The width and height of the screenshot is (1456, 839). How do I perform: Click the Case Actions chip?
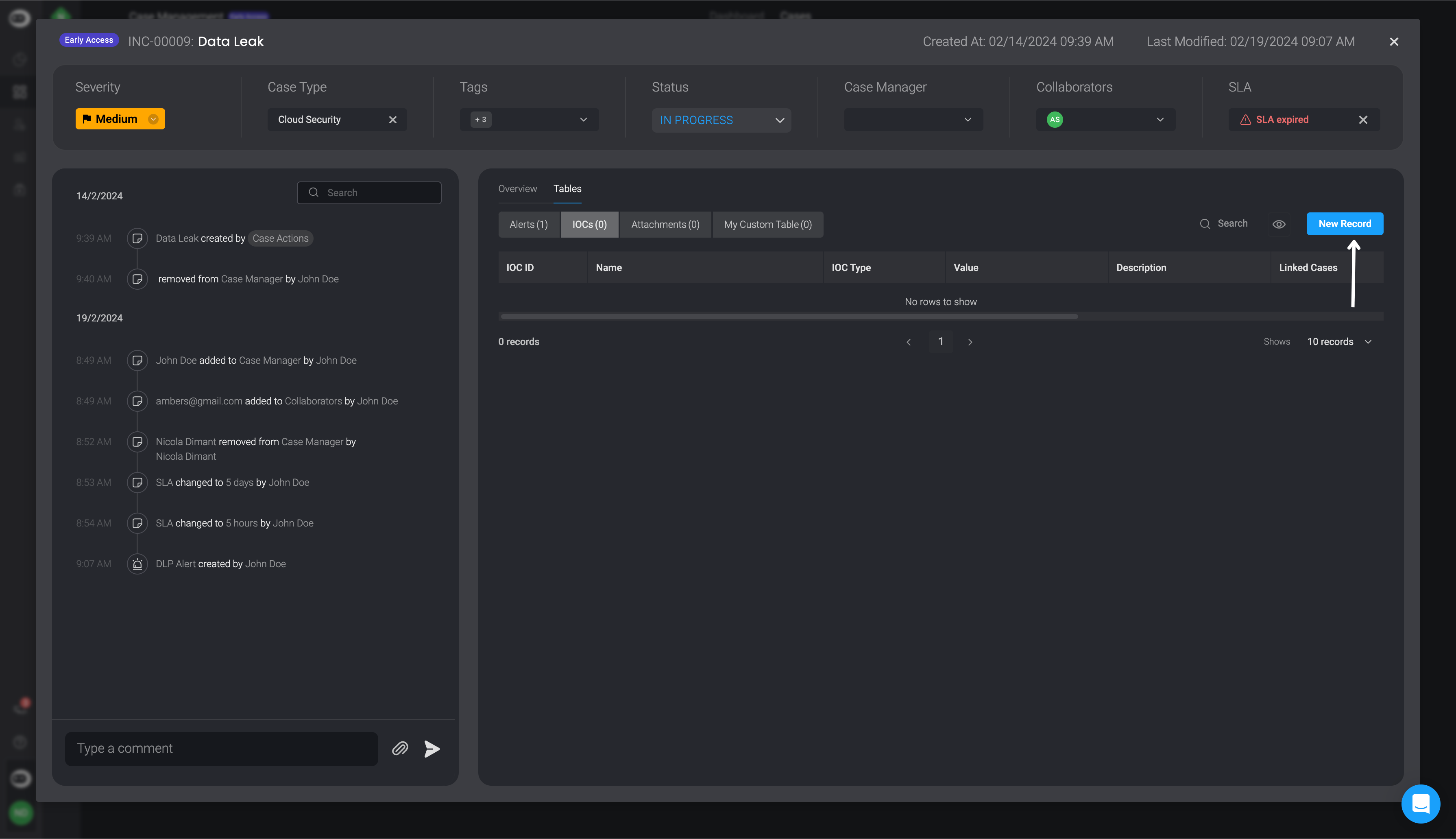281,238
